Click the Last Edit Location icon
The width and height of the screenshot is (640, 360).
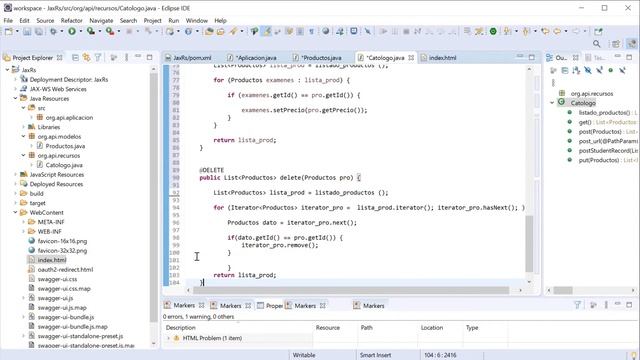[x=545, y=31]
